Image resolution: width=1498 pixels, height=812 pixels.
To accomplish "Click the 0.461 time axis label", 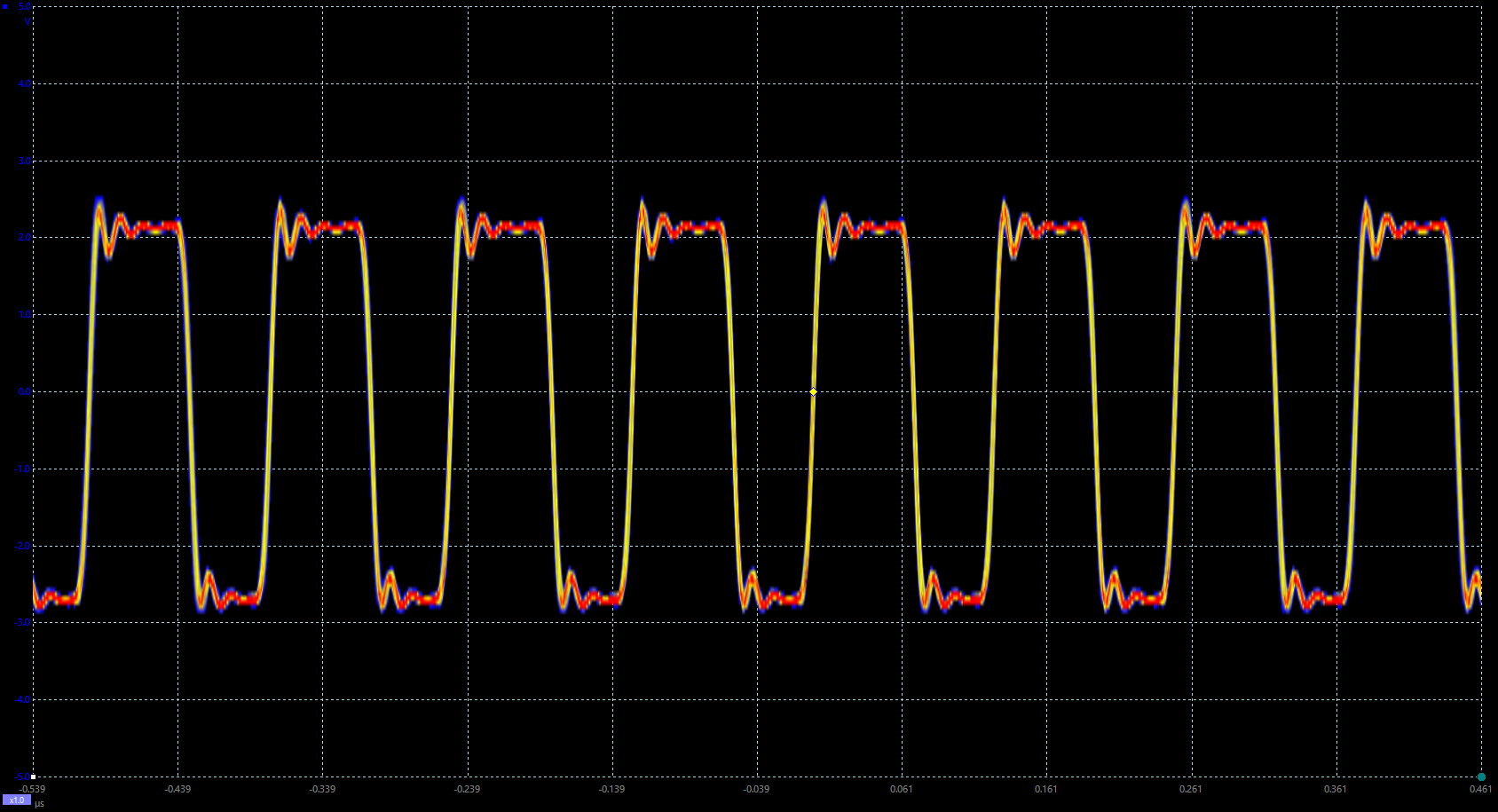I will click(x=1480, y=789).
